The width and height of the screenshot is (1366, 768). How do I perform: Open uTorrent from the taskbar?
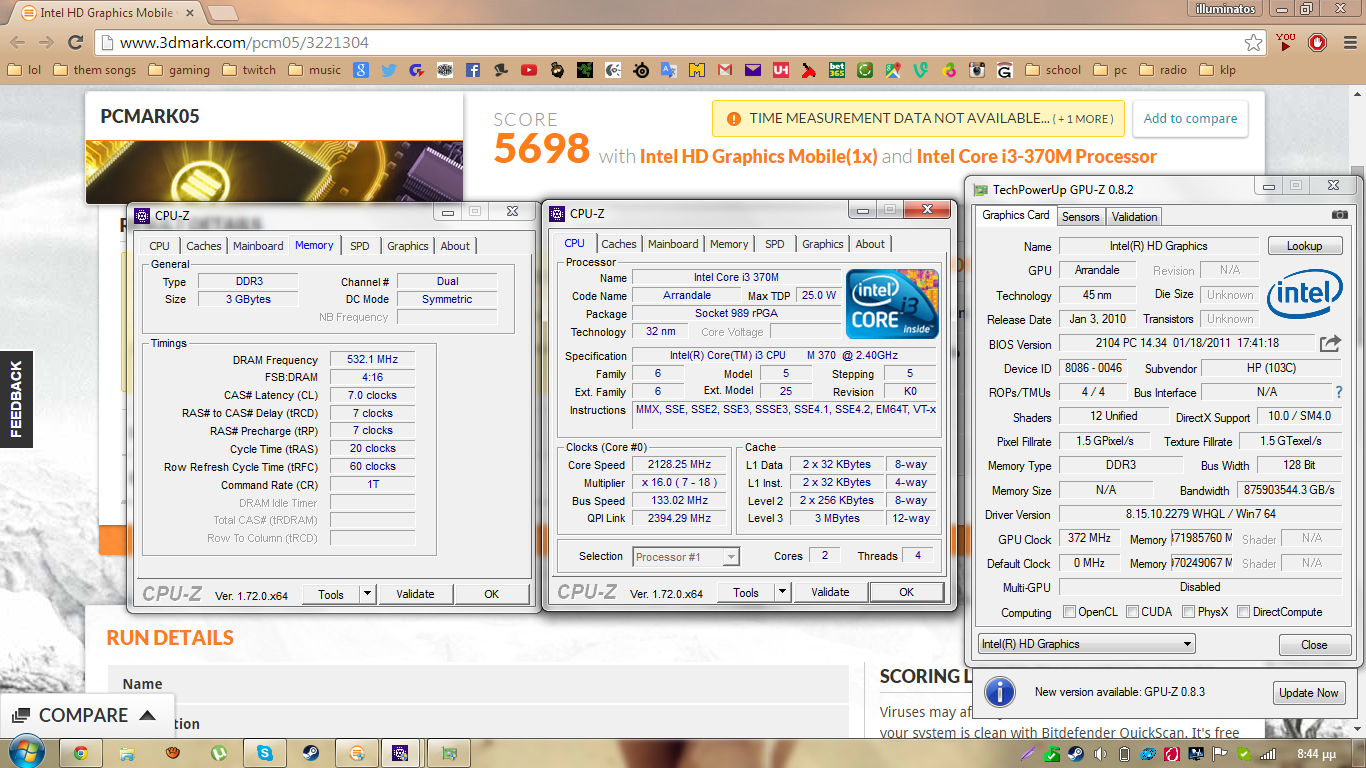point(219,753)
